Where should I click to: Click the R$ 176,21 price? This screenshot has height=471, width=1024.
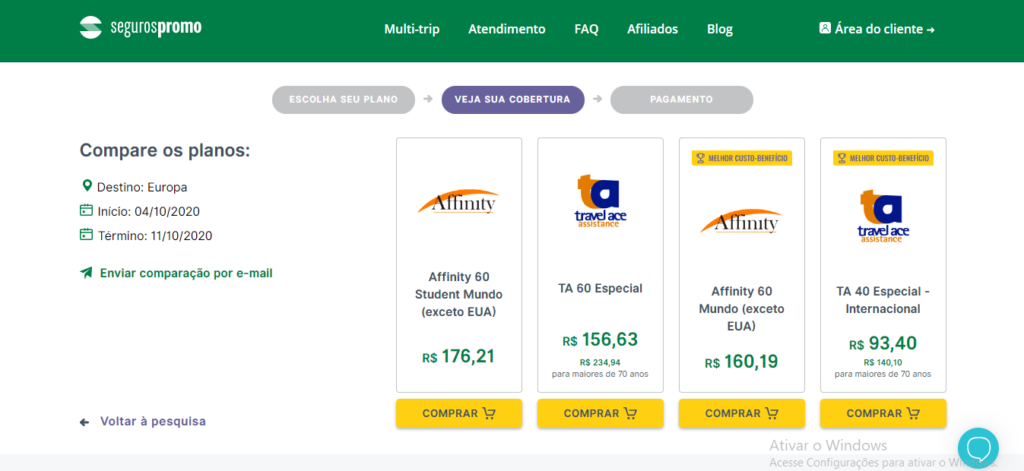pyautogui.click(x=458, y=357)
